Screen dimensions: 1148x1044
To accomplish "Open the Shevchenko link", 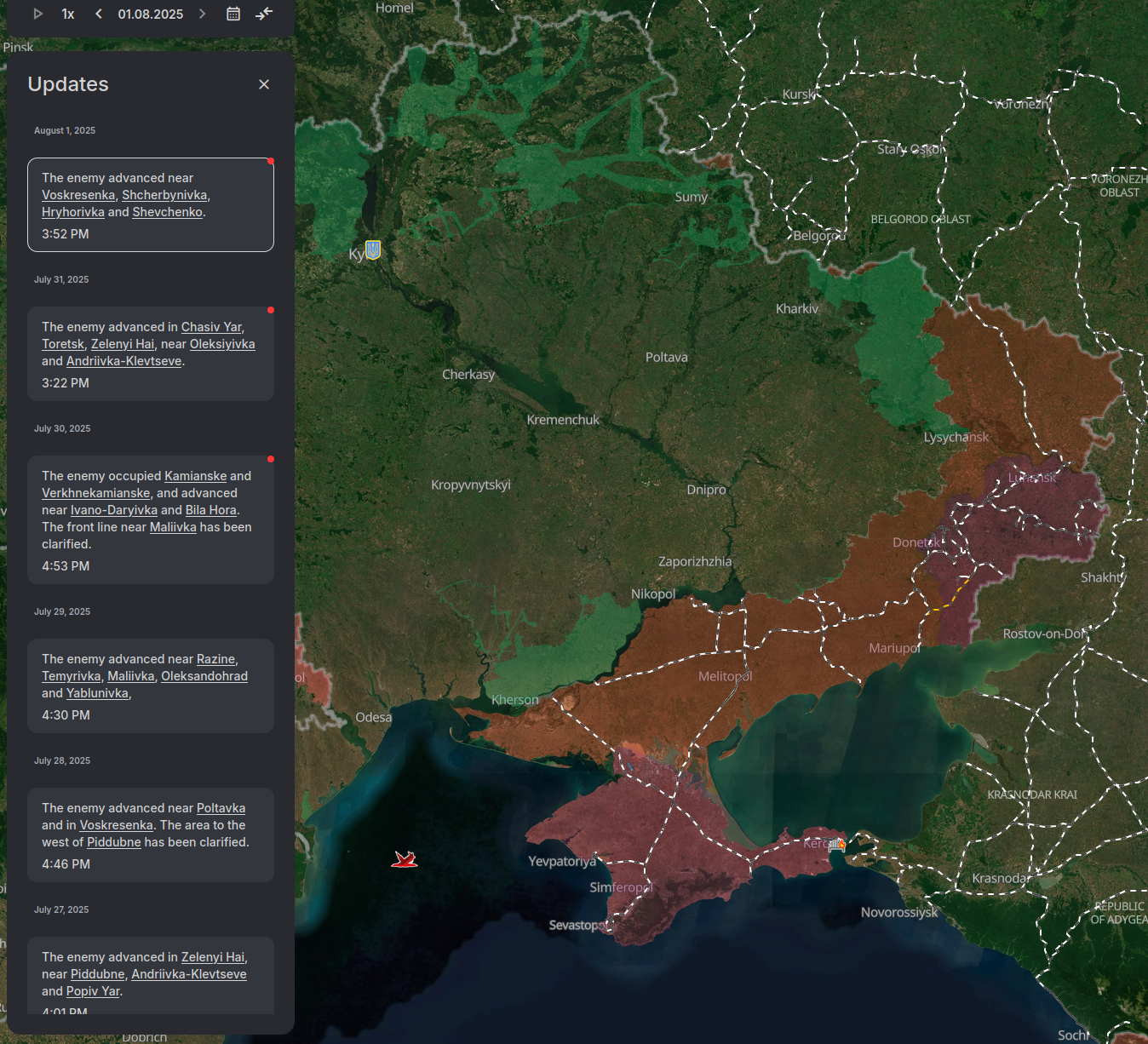I will [x=168, y=212].
